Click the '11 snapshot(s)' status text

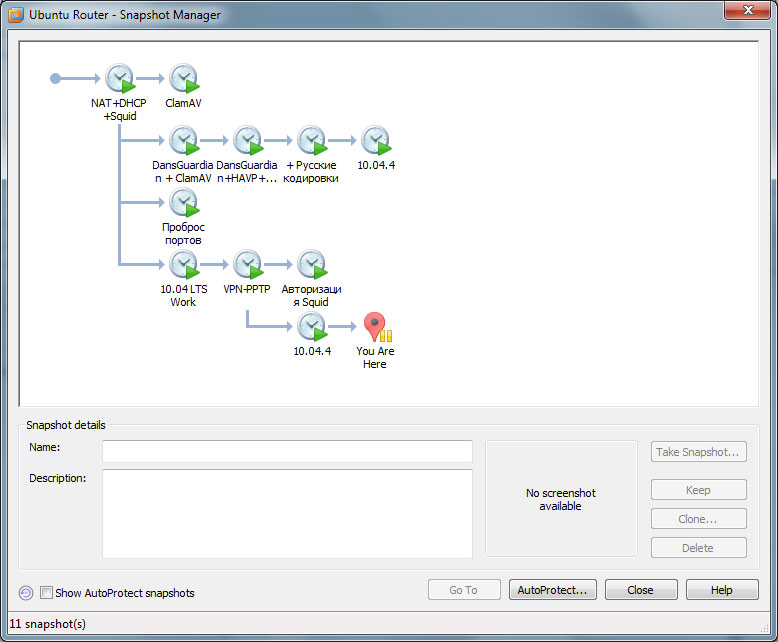tap(48, 624)
